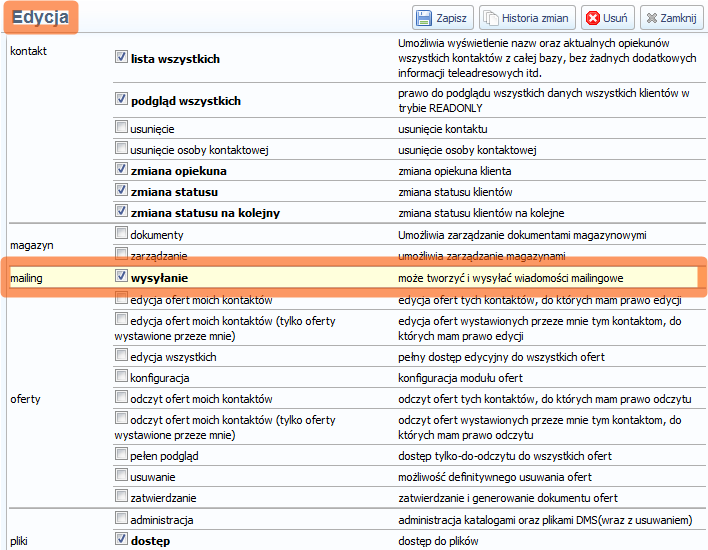Check the 'zatwierdzanie' offers checkbox
Image resolution: width=708 pixels, height=550 pixels.
tap(122, 496)
